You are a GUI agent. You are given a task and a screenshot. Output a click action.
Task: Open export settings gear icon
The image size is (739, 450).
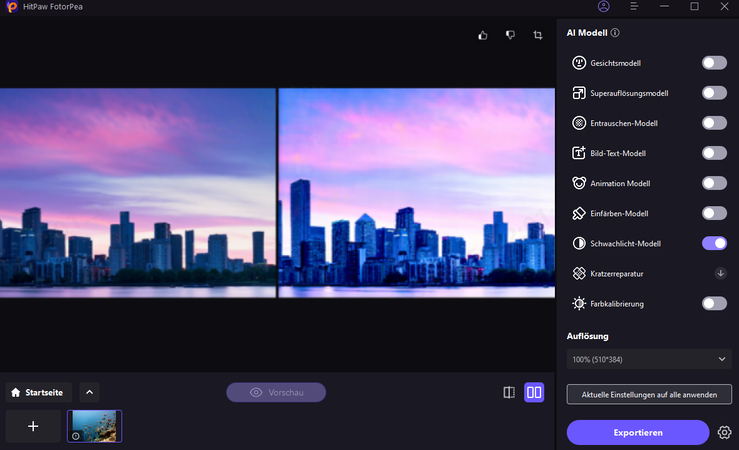(724, 433)
